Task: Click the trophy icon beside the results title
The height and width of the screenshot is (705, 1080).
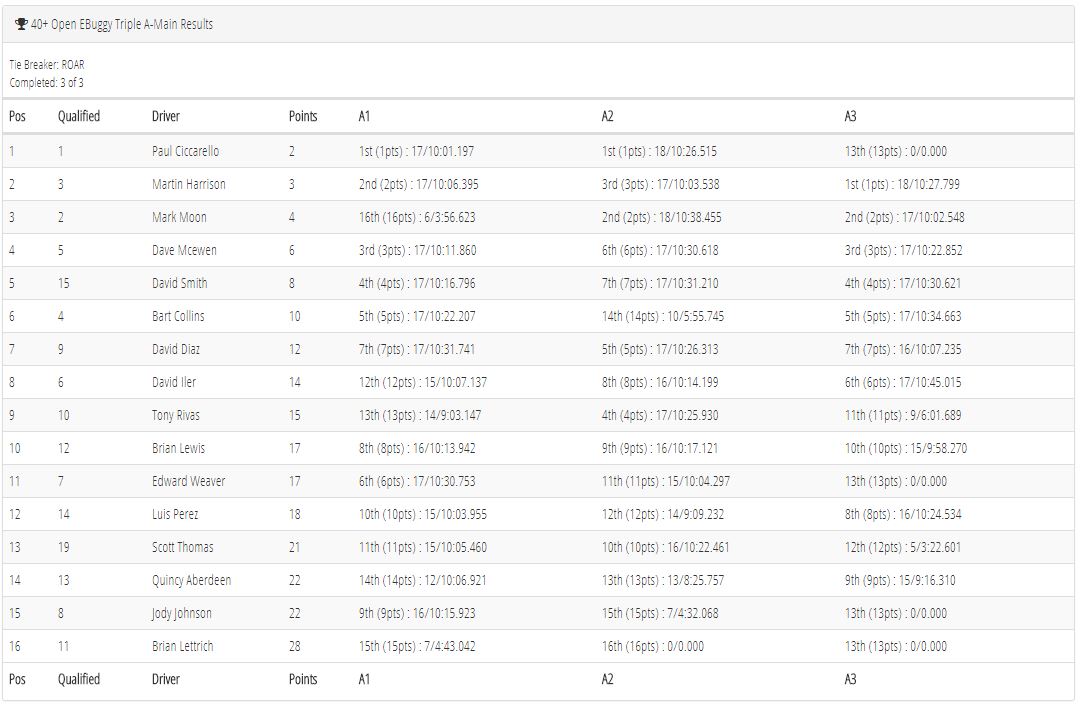Action: click(x=21, y=24)
